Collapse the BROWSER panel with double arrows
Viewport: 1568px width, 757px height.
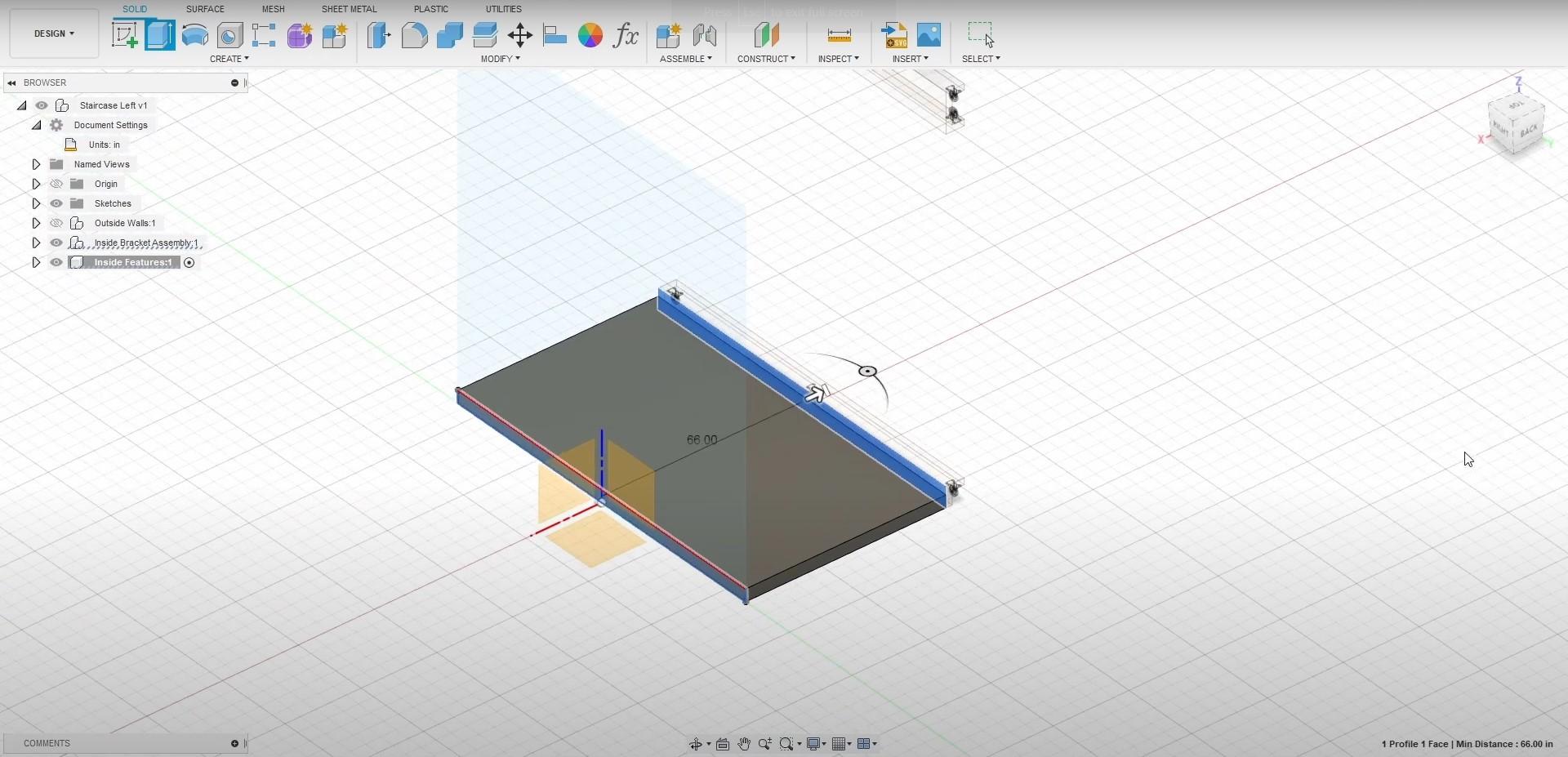pos(11,82)
